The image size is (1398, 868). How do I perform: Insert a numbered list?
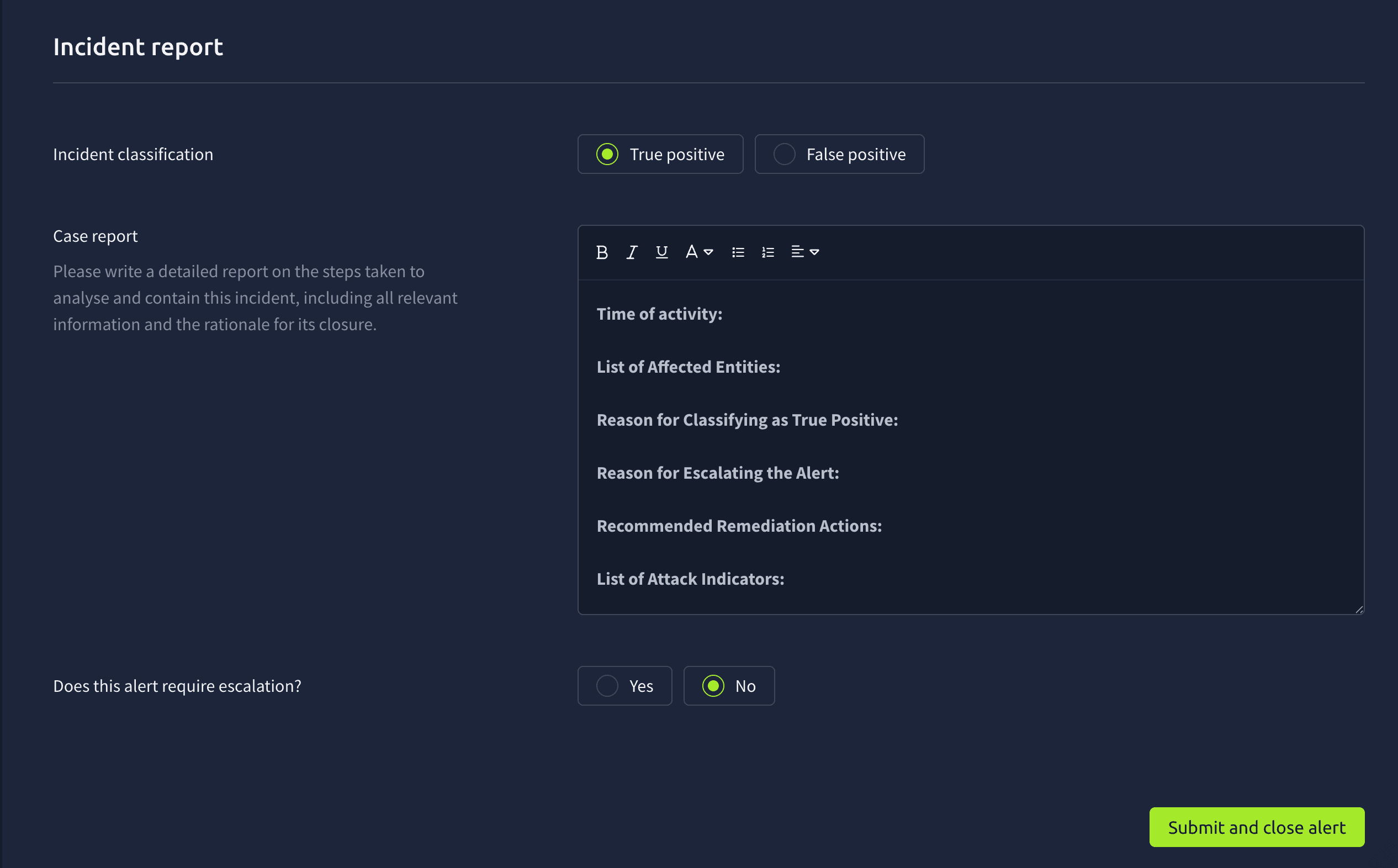point(768,252)
